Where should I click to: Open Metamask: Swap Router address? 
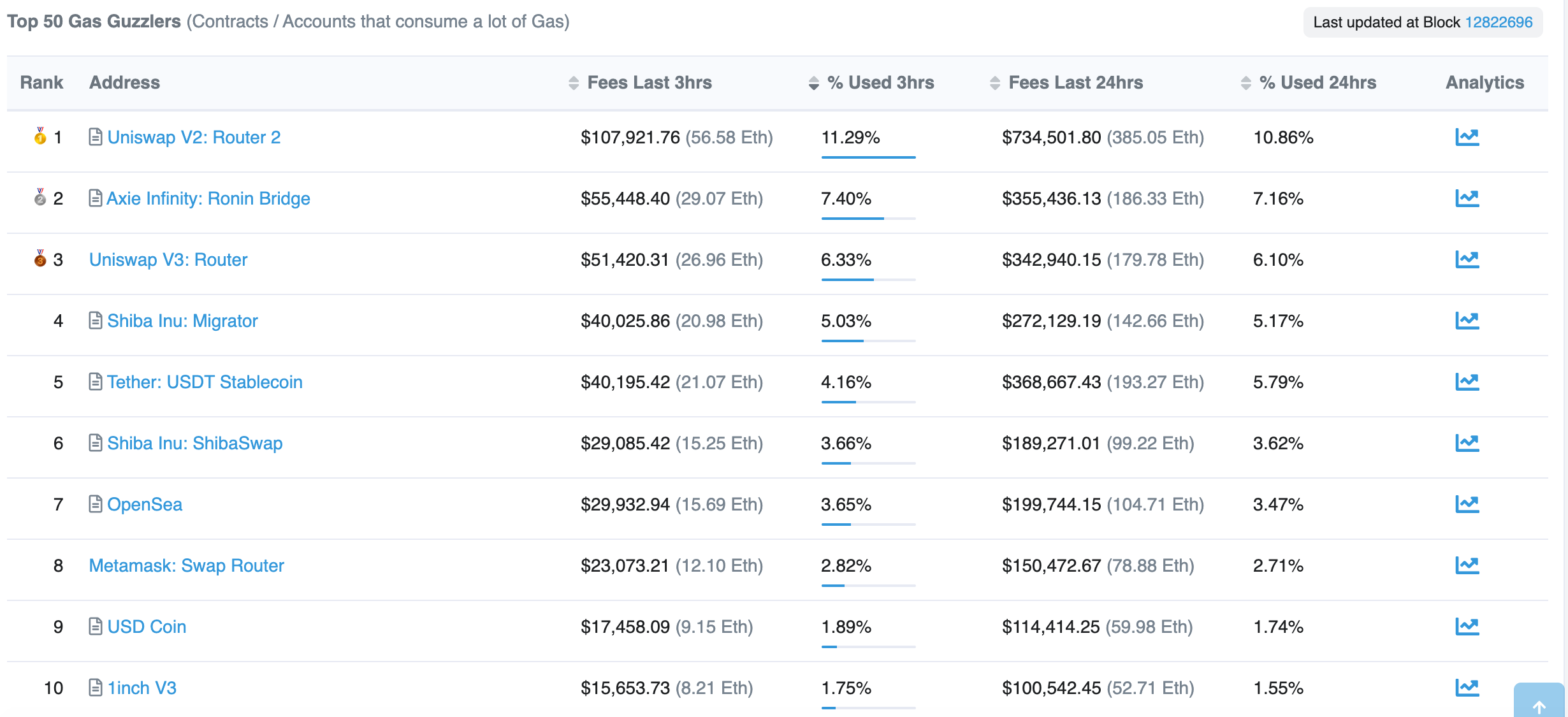coord(187,565)
